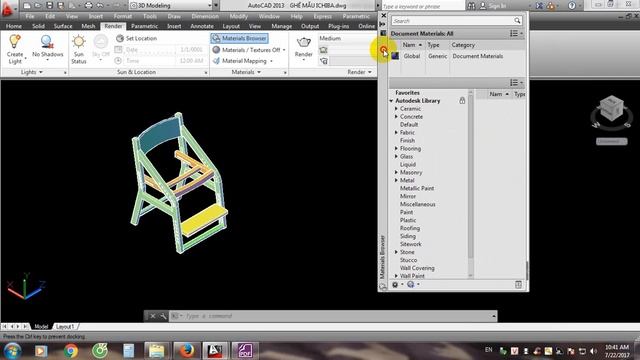Open the Express menu
640x360 pixels.
(x=322, y=16)
